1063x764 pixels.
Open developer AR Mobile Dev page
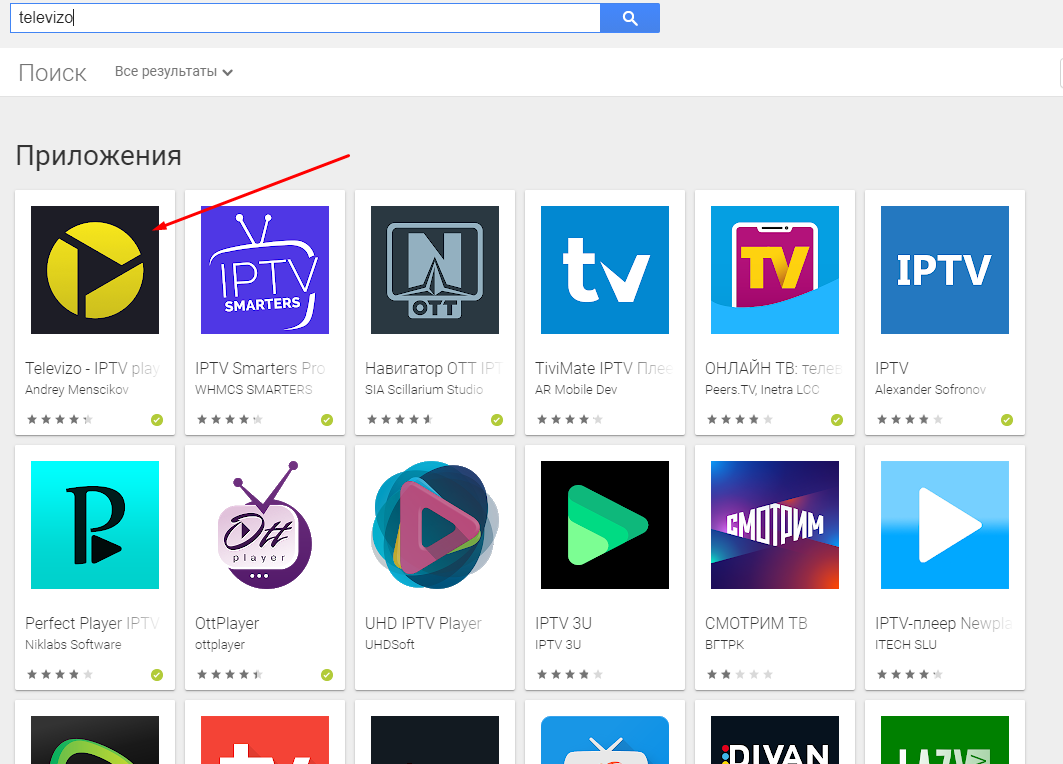click(x=576, y=390)
